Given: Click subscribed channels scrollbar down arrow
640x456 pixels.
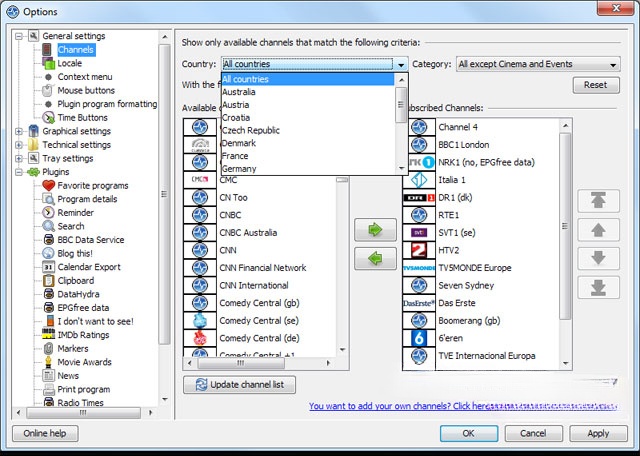Looking at the screenshot, I should click(x=565, y=363).
